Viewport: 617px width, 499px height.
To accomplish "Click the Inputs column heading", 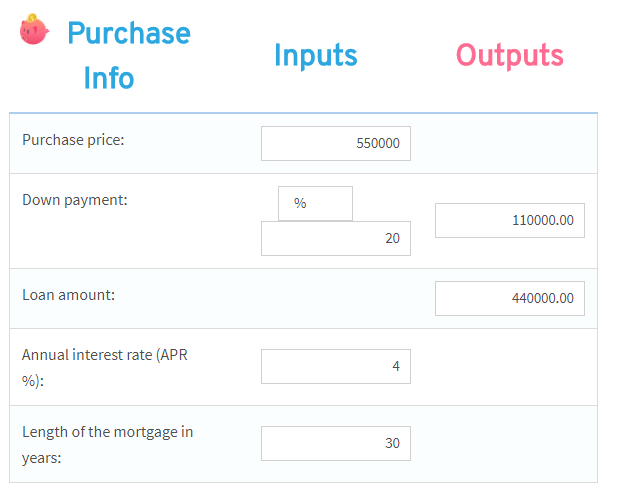I will click(x=316, y=55).
